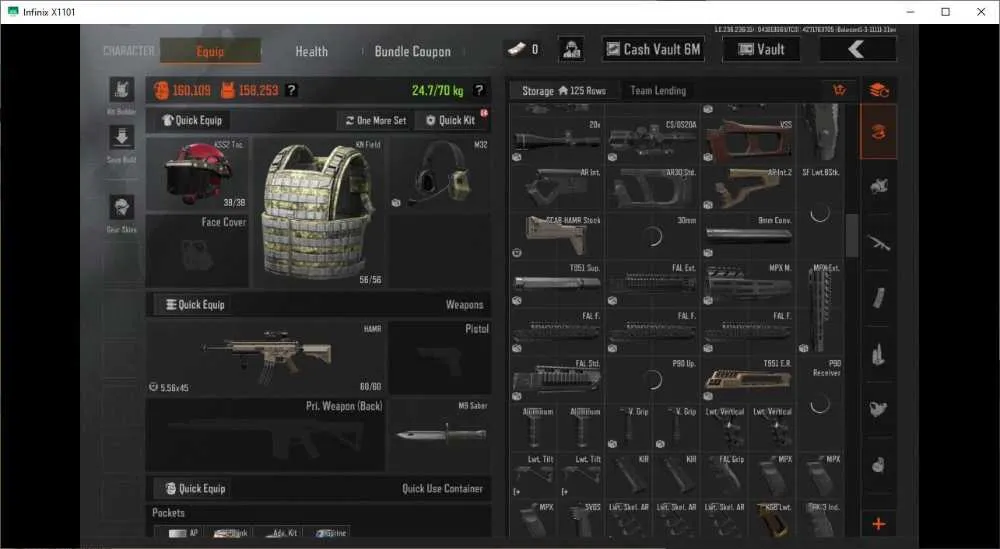Select the Storage 125 Rows tab
1000x549 pixels.
coord(564,91)
